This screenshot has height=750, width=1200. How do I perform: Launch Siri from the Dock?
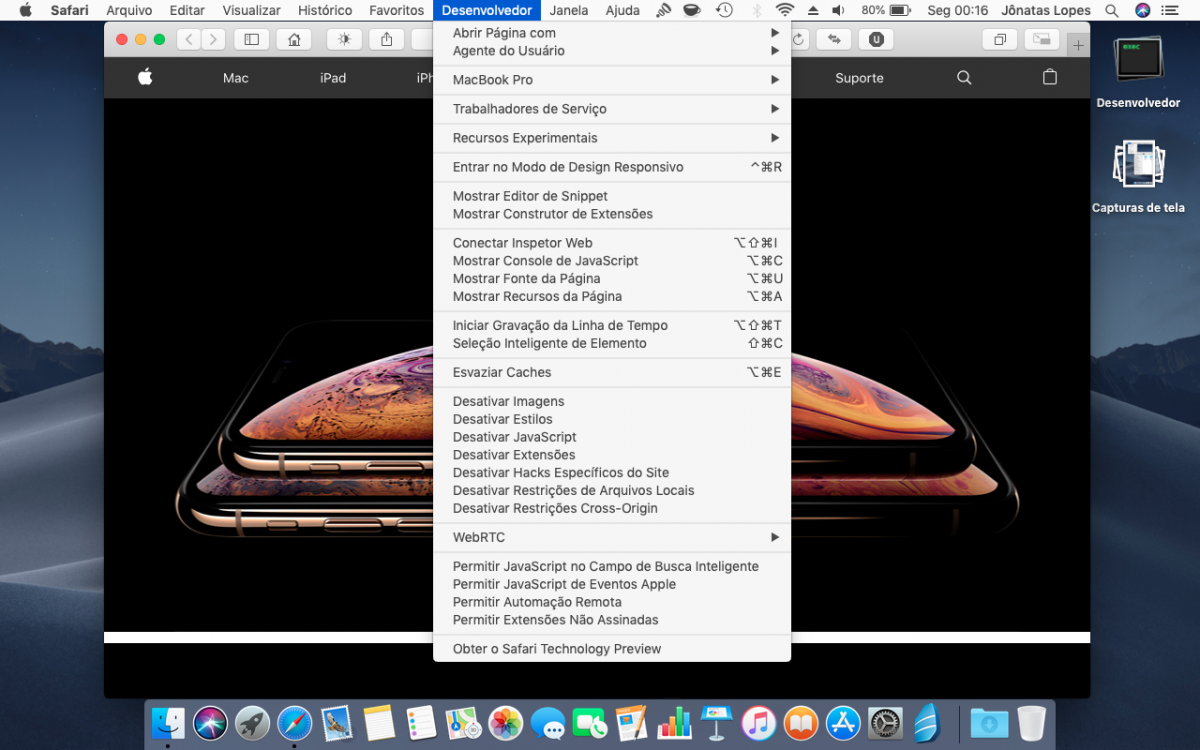click(210, 722)
